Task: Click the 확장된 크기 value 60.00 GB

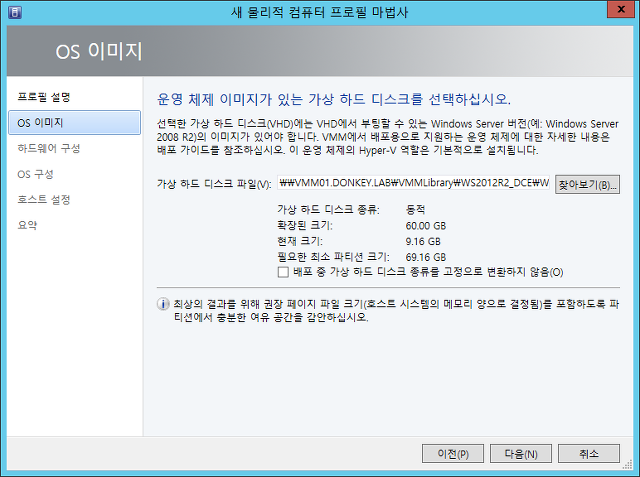Action: click(426, 226)
